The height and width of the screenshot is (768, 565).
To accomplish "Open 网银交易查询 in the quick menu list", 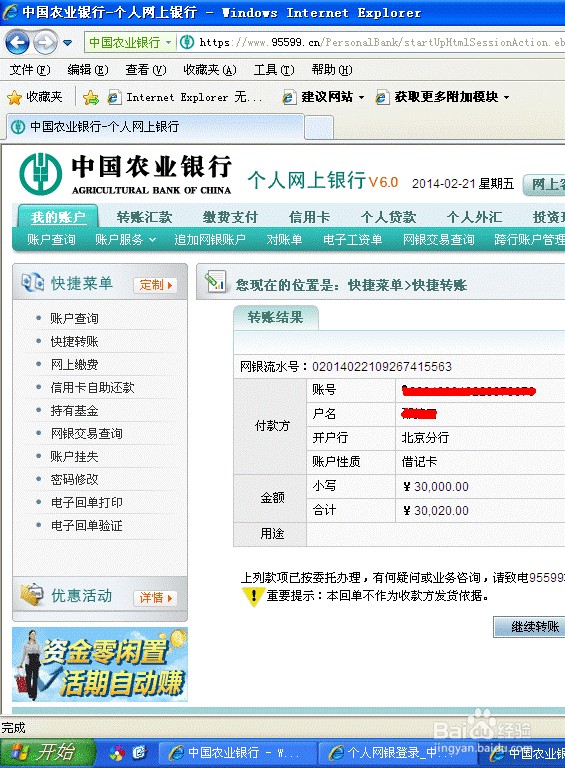I will pos(87,433).
